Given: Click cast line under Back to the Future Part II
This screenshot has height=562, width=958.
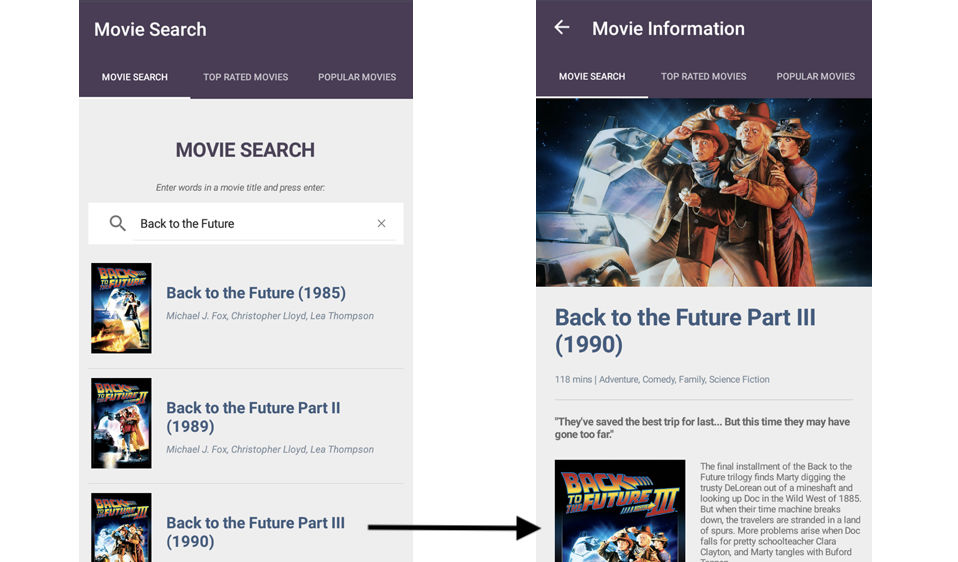Looking at the screenshot, I should point(270,449).
